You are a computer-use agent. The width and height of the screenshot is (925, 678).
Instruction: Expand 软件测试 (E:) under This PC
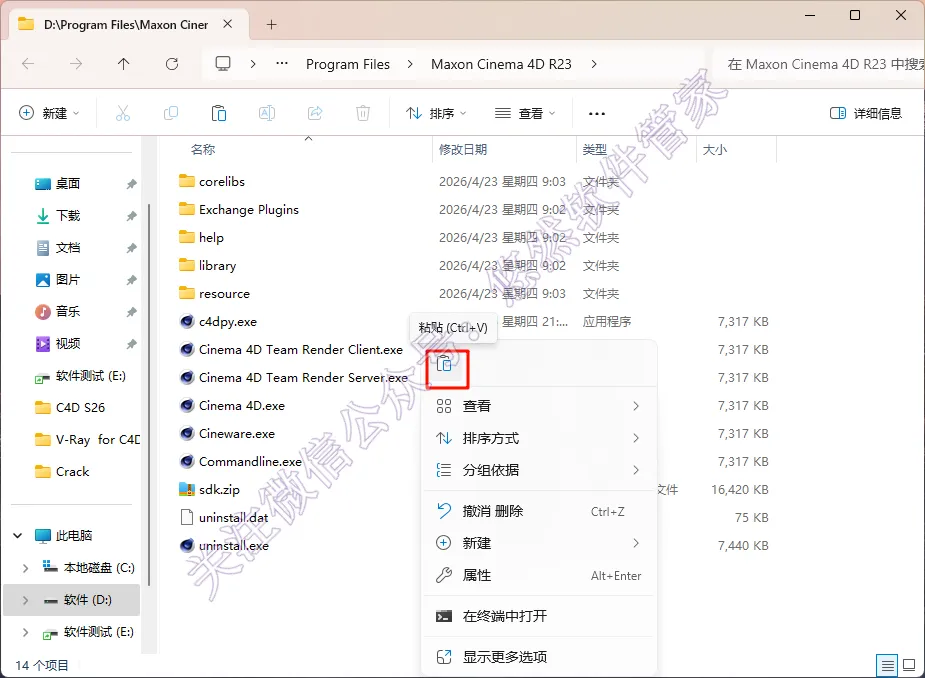click(25, 632)
